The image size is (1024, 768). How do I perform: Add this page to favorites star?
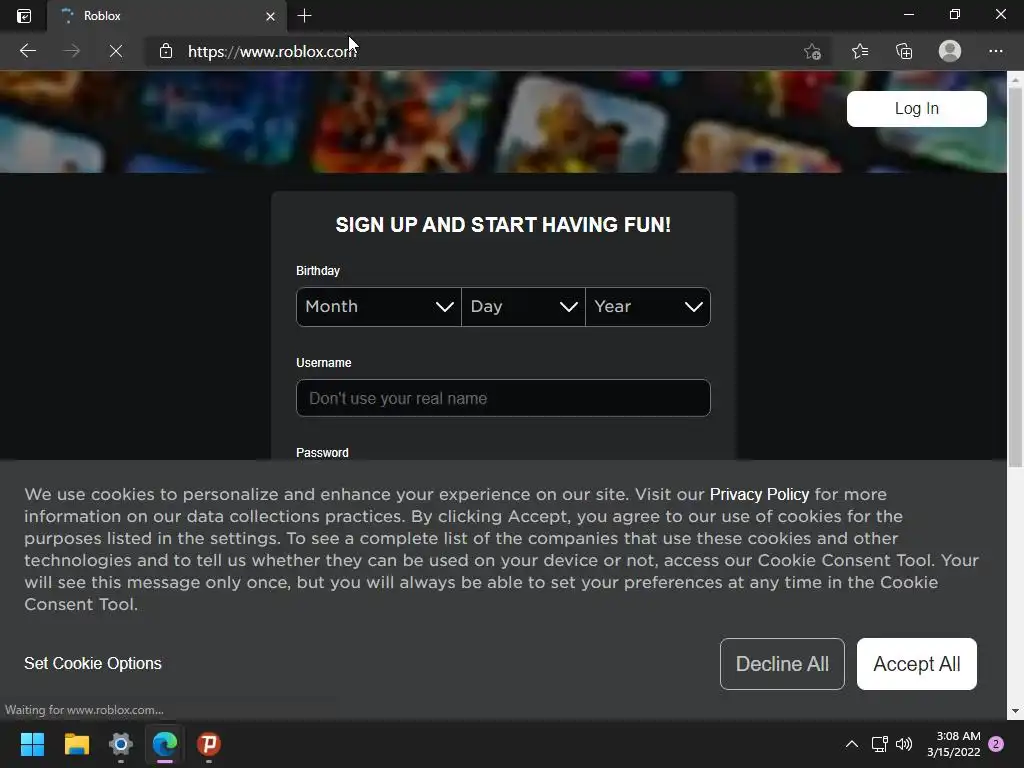pyautogui.click(x=812, y=51)
